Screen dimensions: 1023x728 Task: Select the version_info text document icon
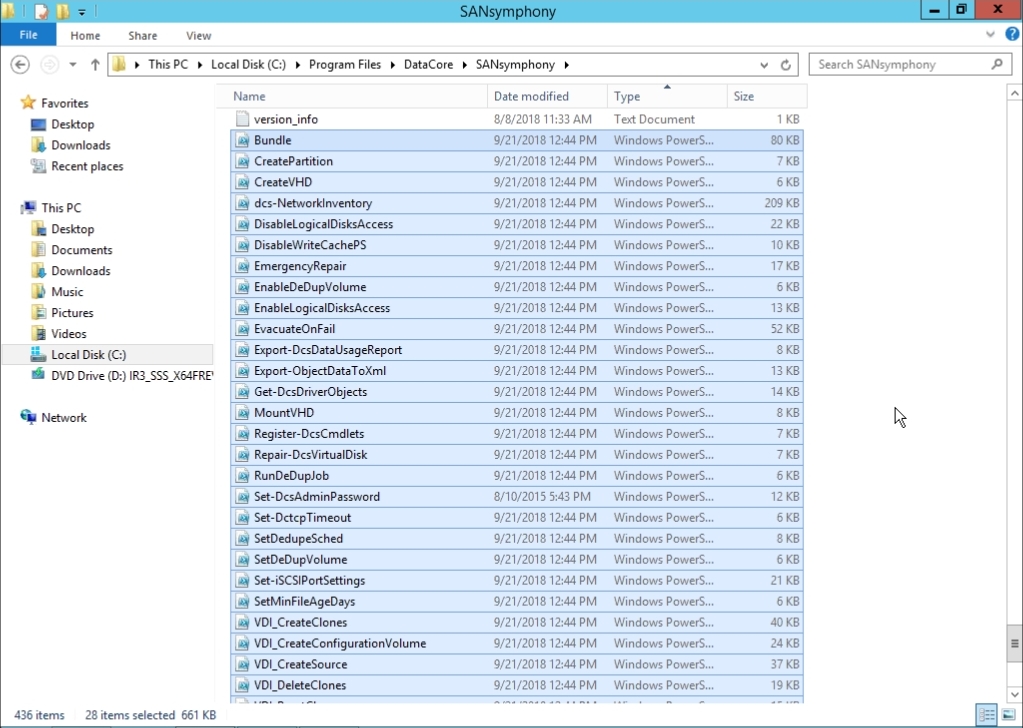[x=242, y=119]
